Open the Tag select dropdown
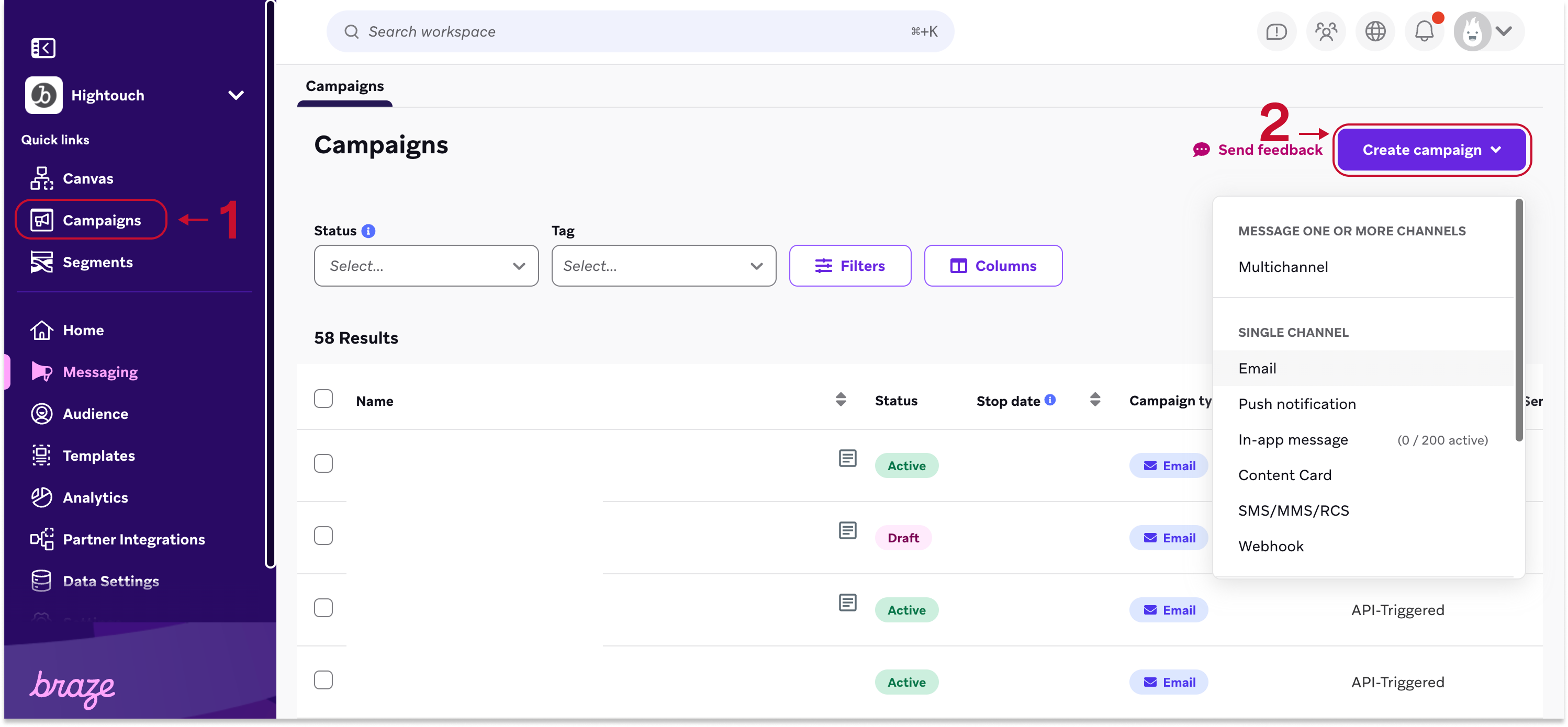This screenshot has height=727, width=1568. 663,266
